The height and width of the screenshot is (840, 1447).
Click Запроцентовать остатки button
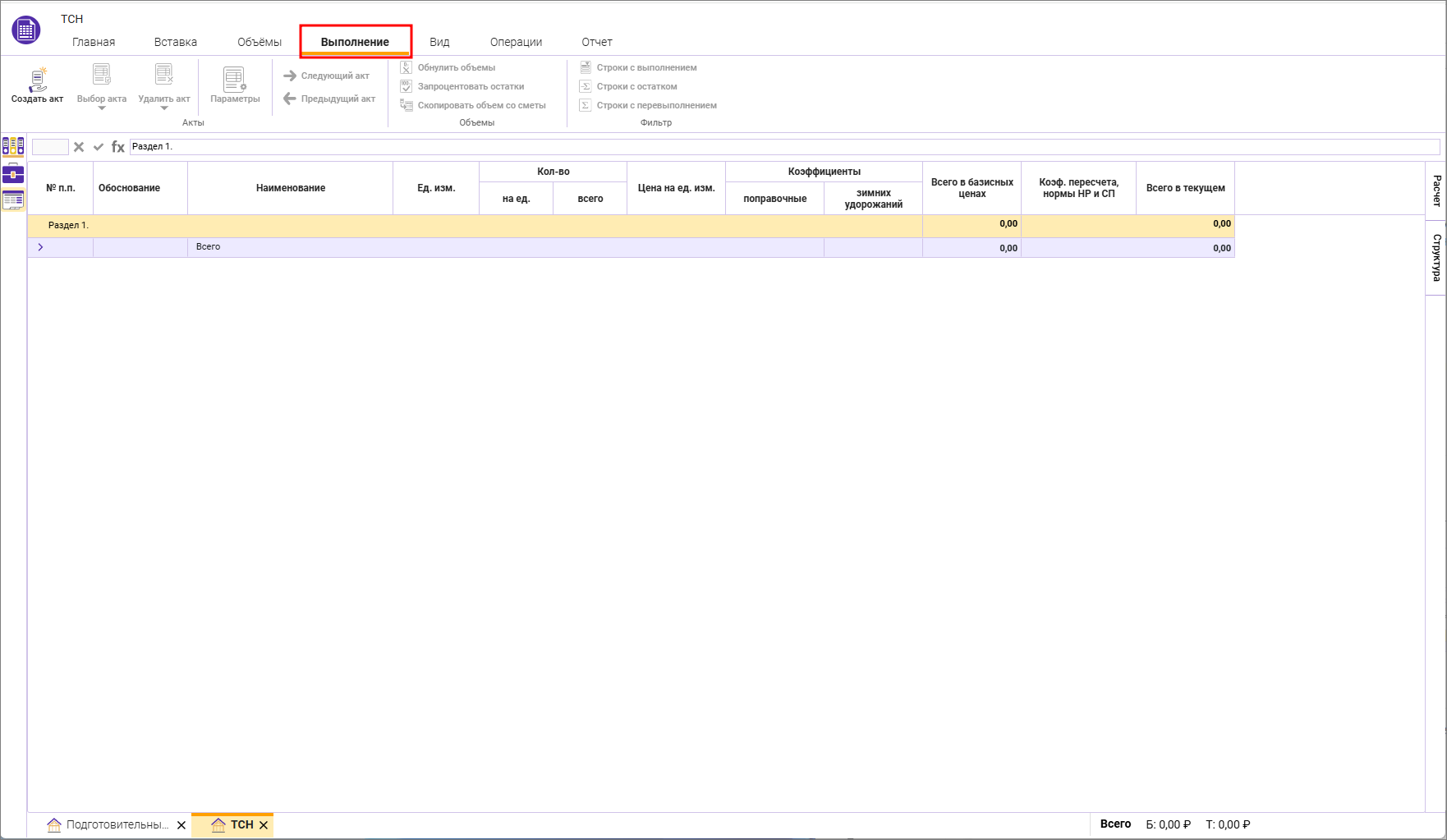[471, 86]
